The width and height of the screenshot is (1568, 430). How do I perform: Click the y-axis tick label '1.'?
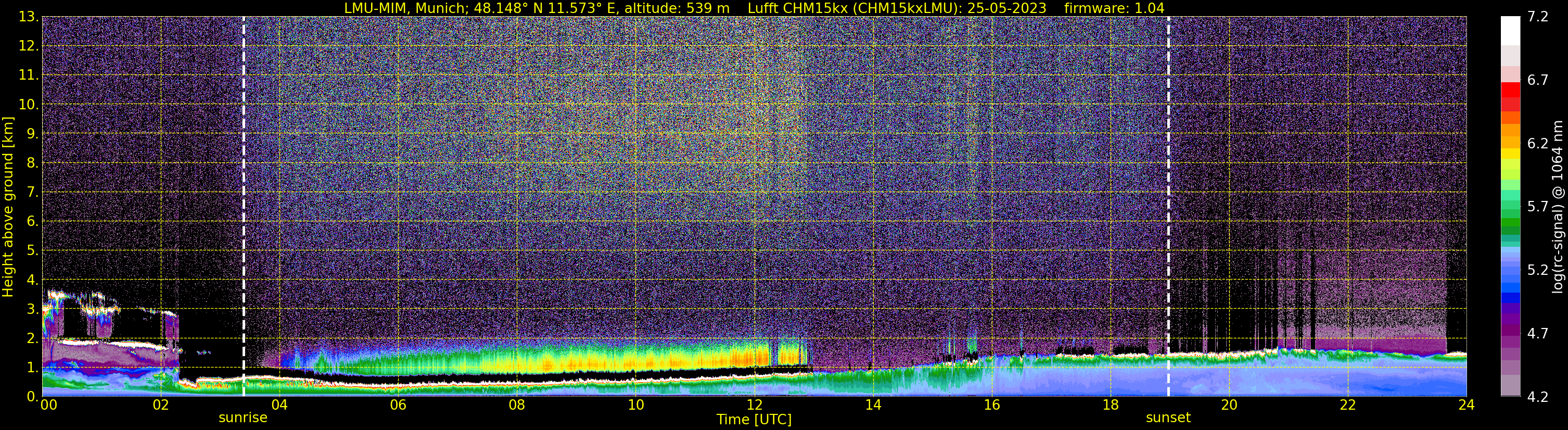pyautogui.click(x=33, y=367)
